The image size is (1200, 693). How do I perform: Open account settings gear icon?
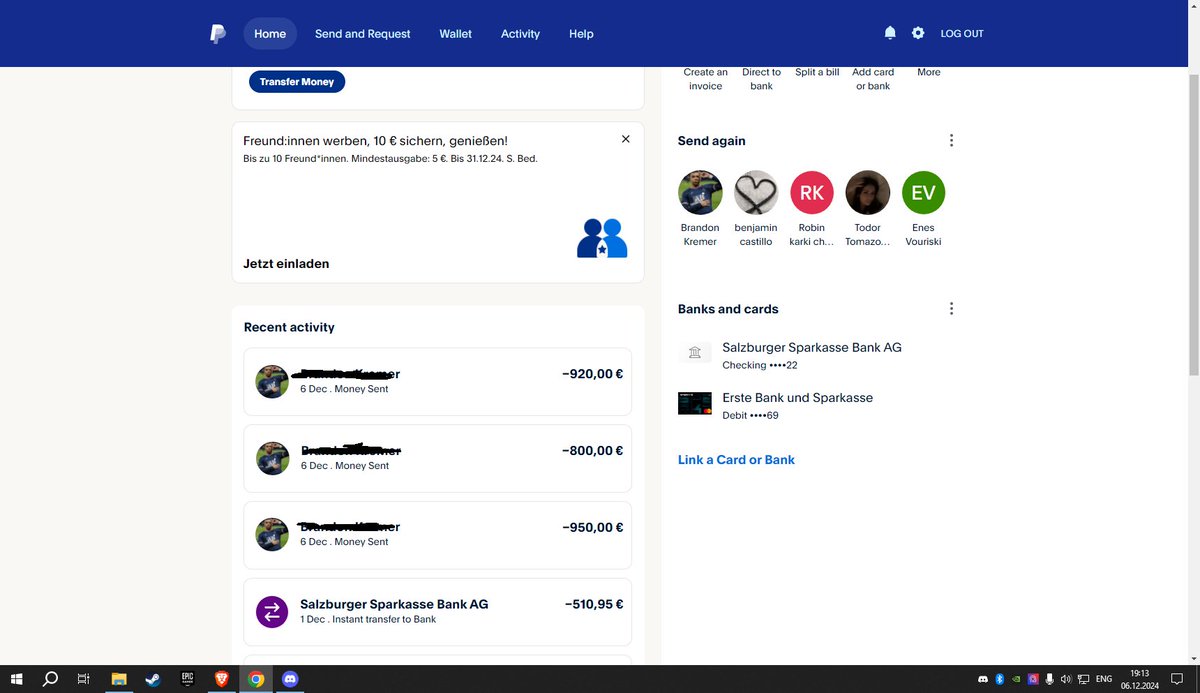click(918, 33)
